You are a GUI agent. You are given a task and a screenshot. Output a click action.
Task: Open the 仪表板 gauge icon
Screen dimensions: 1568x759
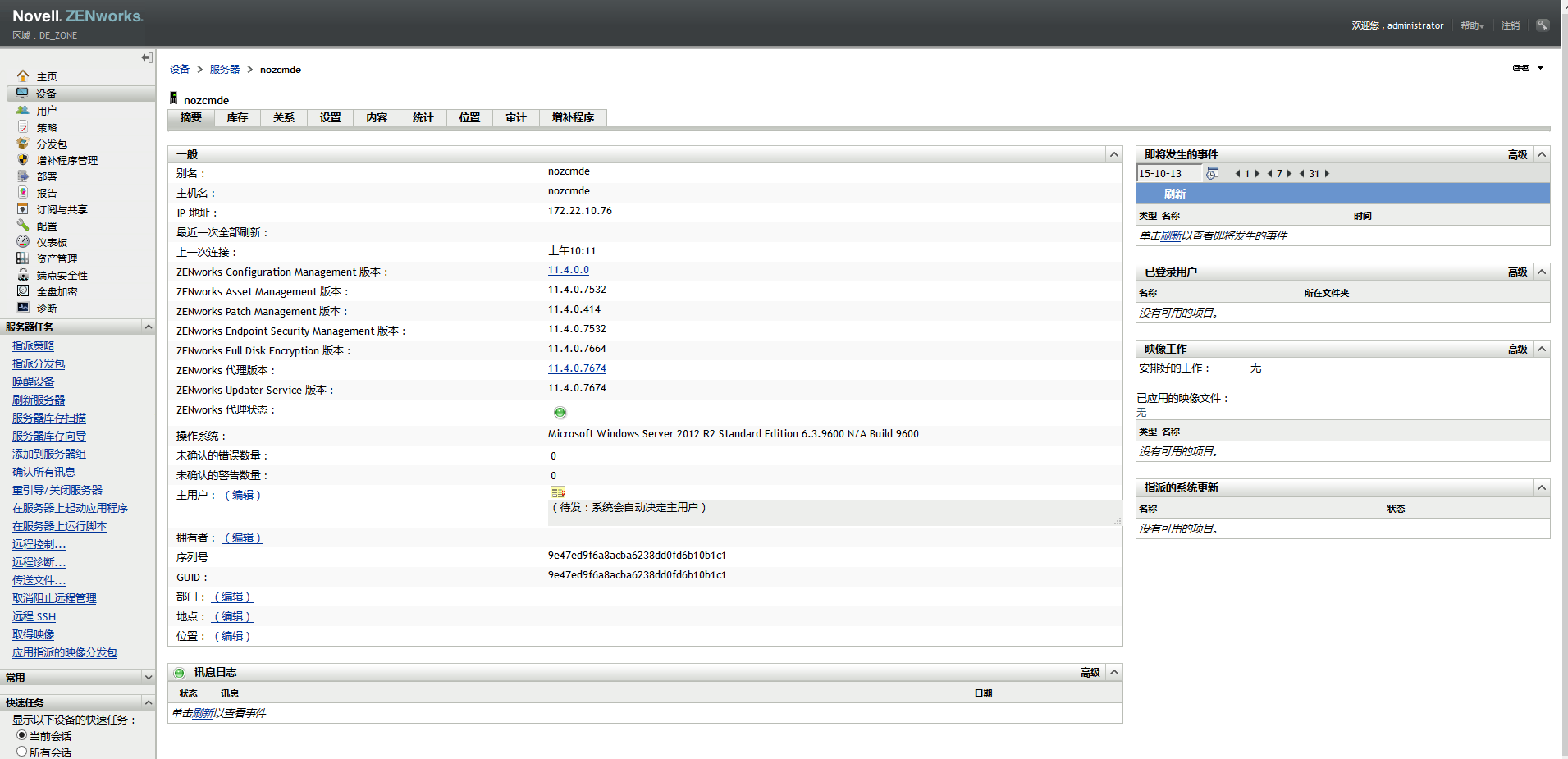[x=23, y=242]
